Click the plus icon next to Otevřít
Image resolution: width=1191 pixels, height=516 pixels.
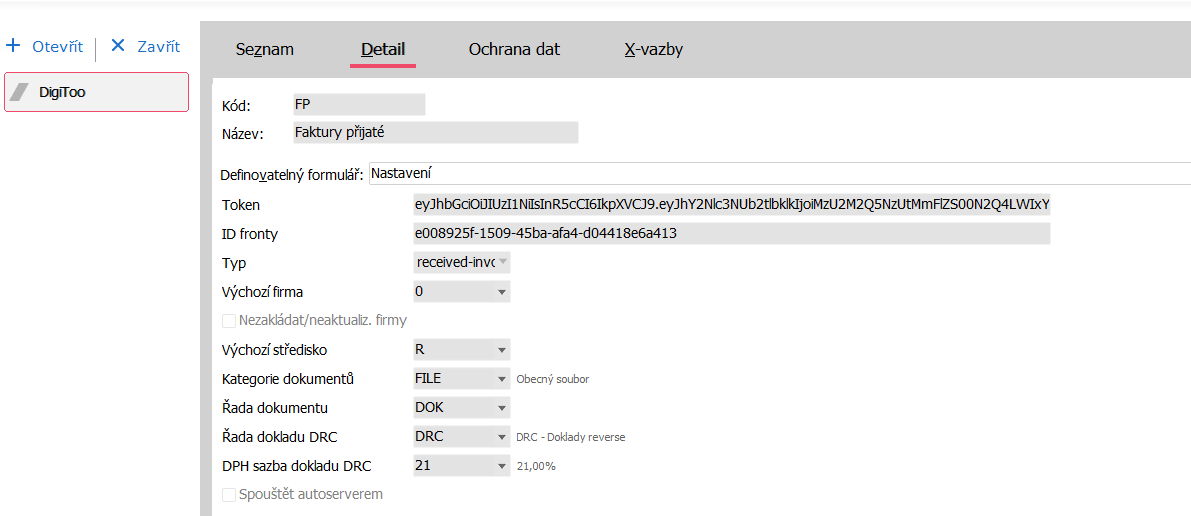click(14, 46)
